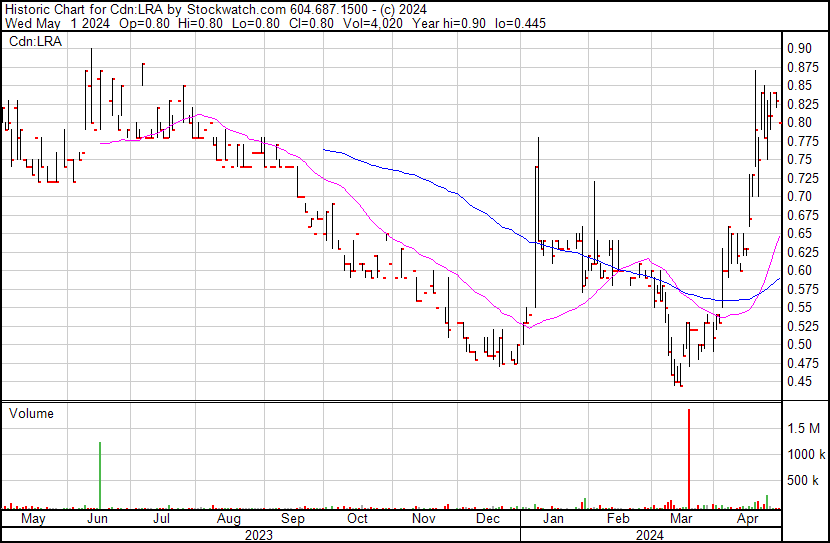Image resolution: width=830 pixels, height=543 pixels.
Task: Select the 0.775 price axis label
Action: pyautogui.click(x=803, y=141)
